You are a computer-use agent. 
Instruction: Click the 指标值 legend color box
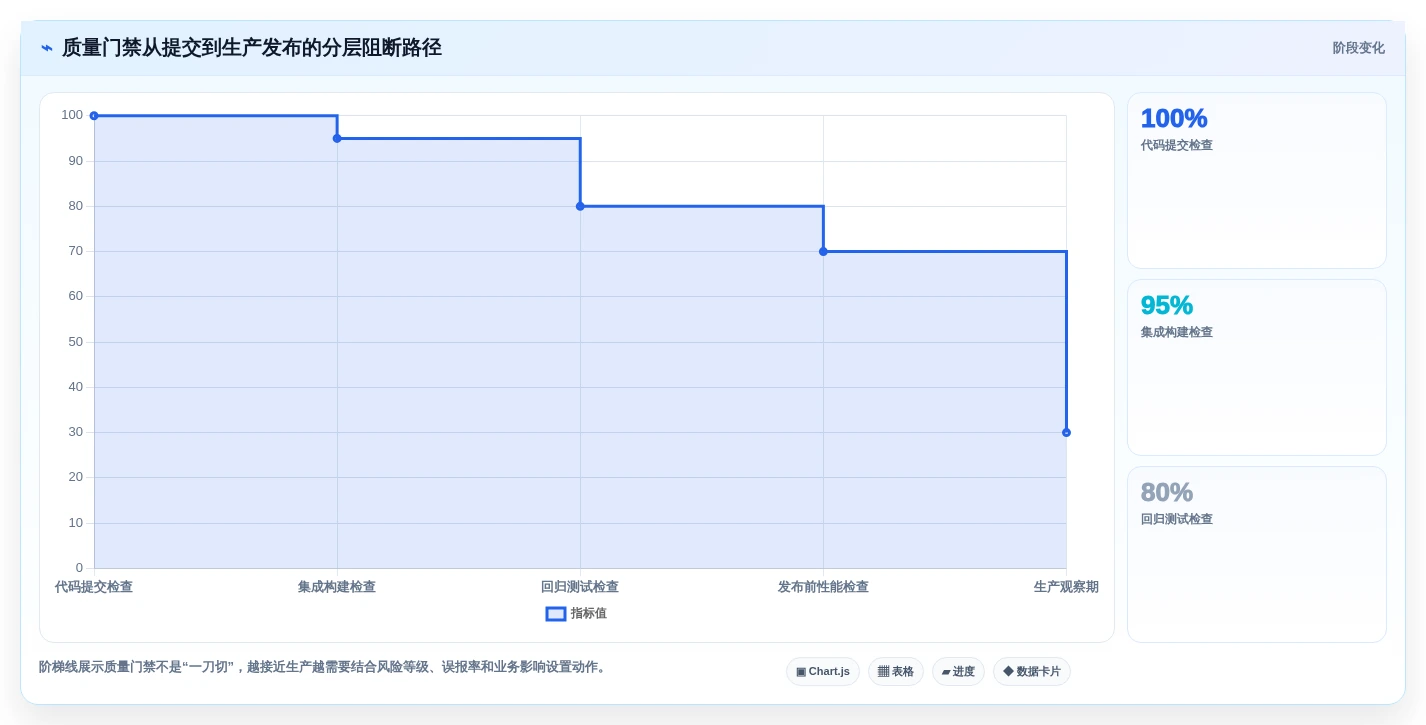[x=556, y=614]
